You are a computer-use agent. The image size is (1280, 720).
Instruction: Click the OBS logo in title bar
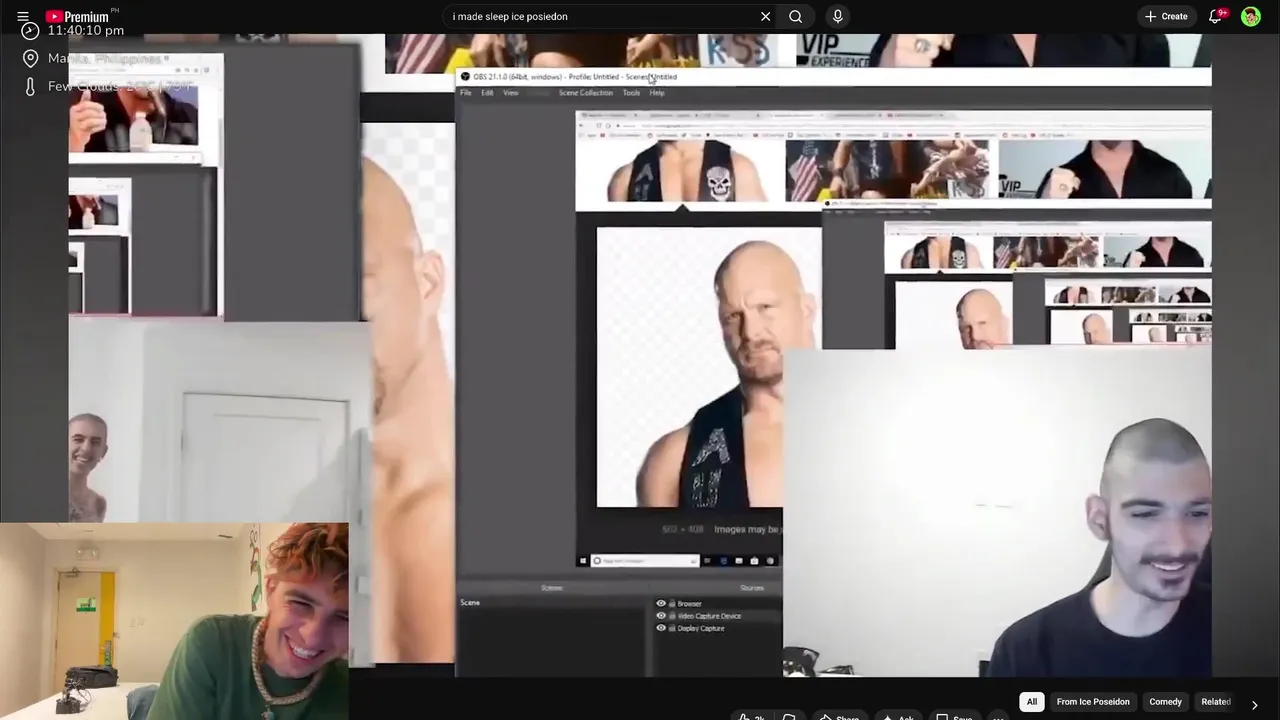465,77
